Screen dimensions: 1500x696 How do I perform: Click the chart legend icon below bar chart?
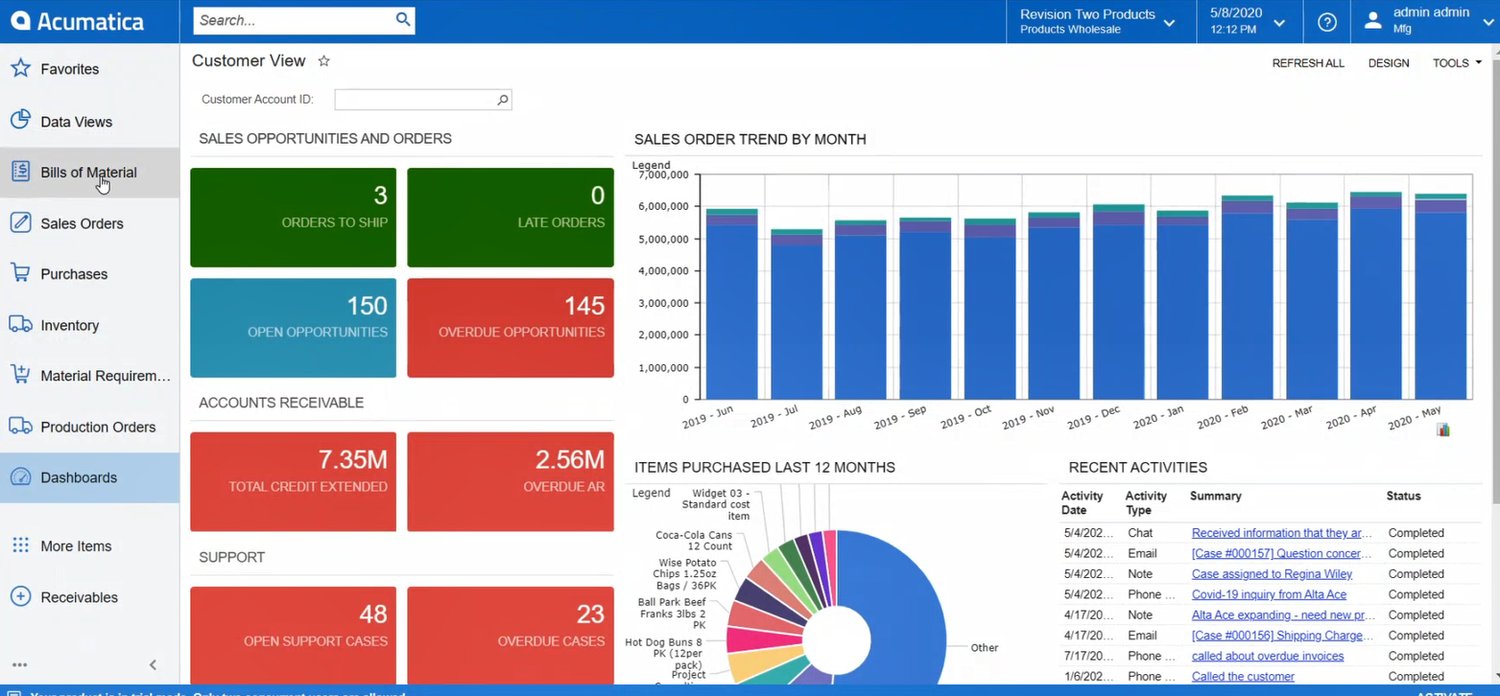tap(1443, 430)
